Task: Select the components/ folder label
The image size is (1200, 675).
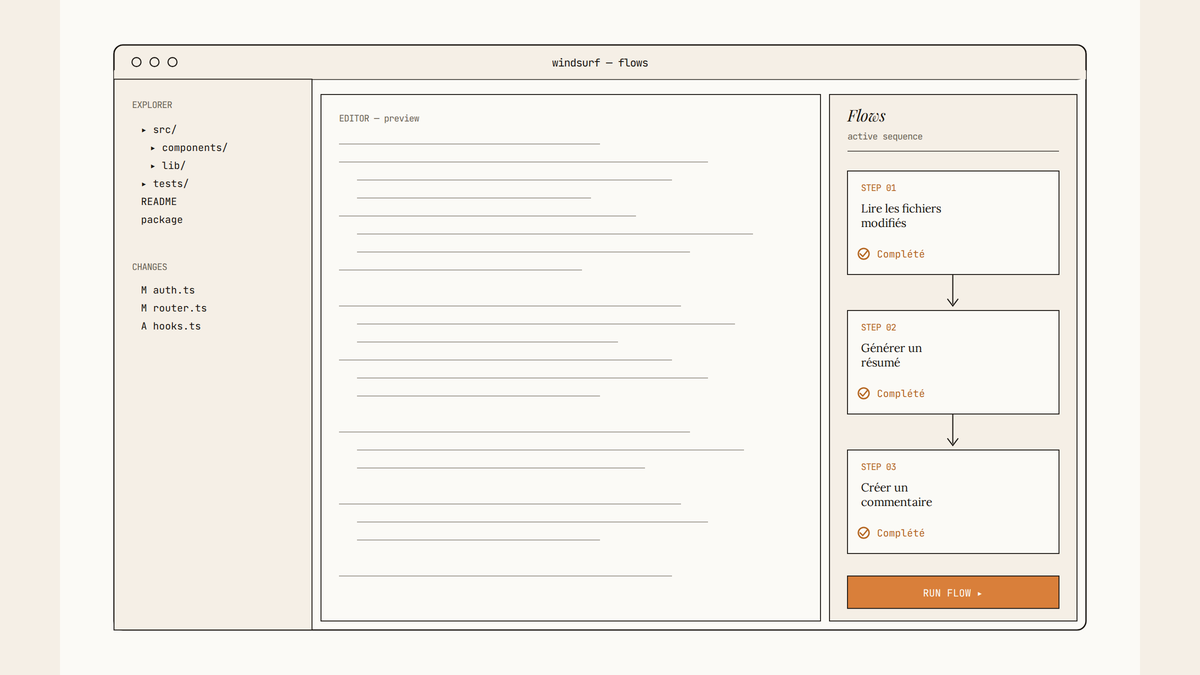Action: pyautogui.click(x=195, y=148)
